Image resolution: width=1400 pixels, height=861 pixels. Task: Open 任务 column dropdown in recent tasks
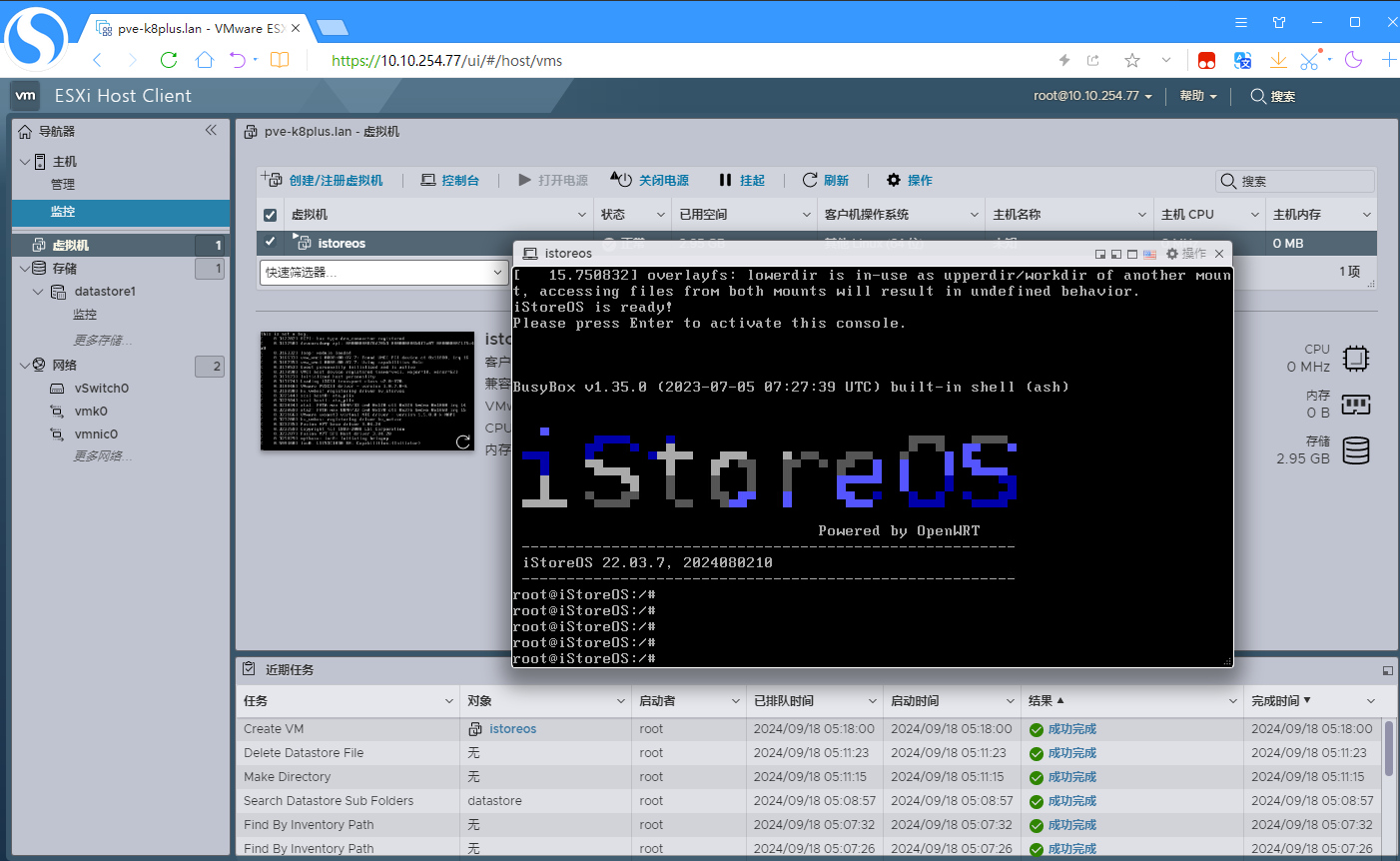pos(448,701)
